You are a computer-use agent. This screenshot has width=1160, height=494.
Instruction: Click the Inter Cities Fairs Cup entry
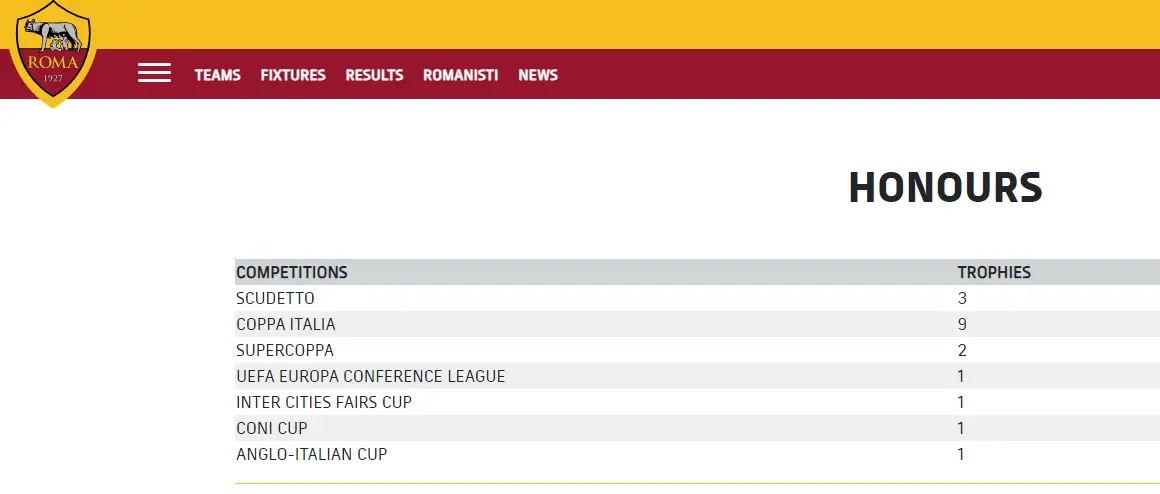(324, 402)
